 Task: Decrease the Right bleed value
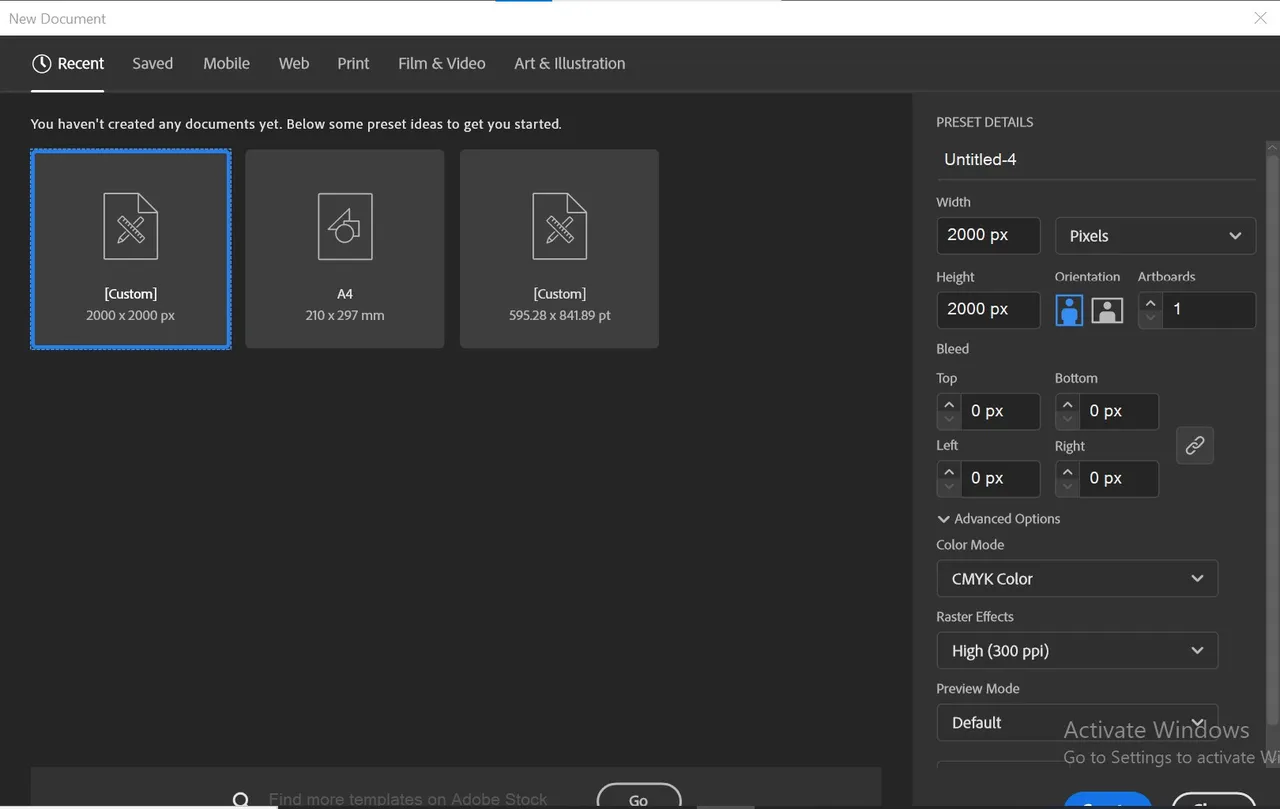1068,487
